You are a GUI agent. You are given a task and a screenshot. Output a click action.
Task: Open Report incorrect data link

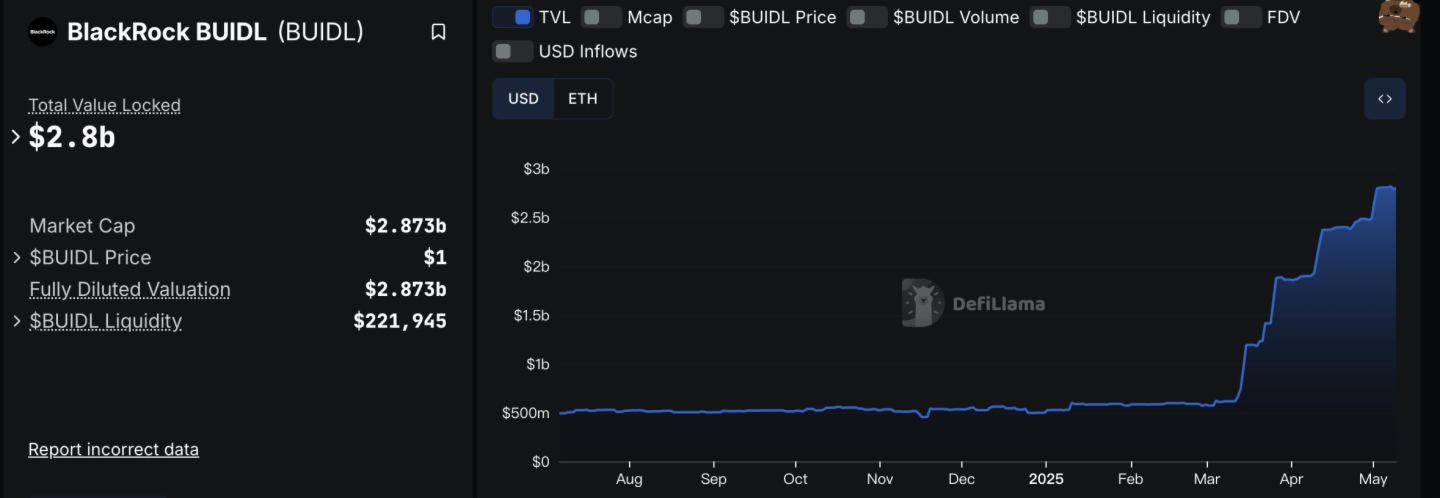point(113,449)
